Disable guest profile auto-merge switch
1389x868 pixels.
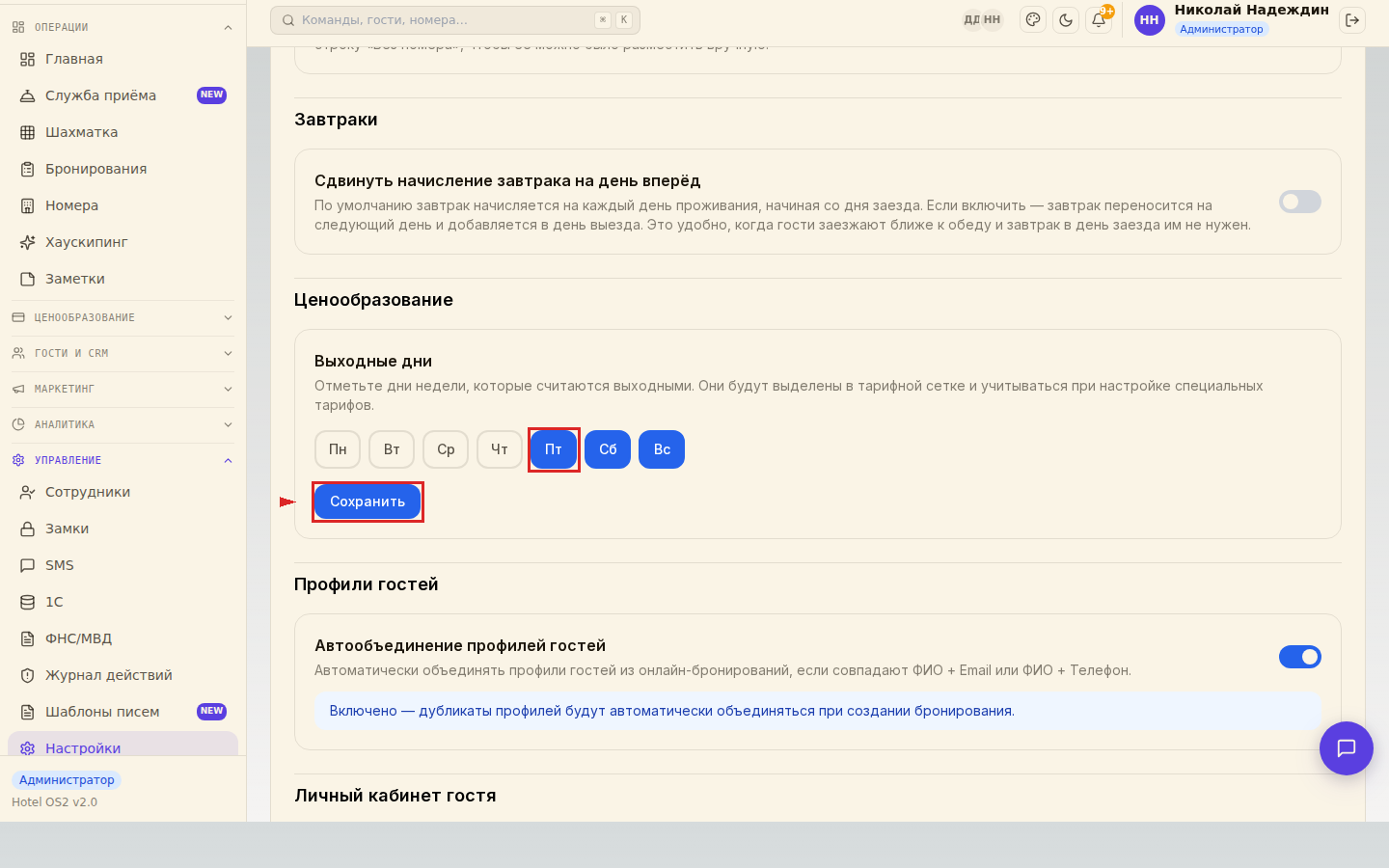pos(1300,657)
